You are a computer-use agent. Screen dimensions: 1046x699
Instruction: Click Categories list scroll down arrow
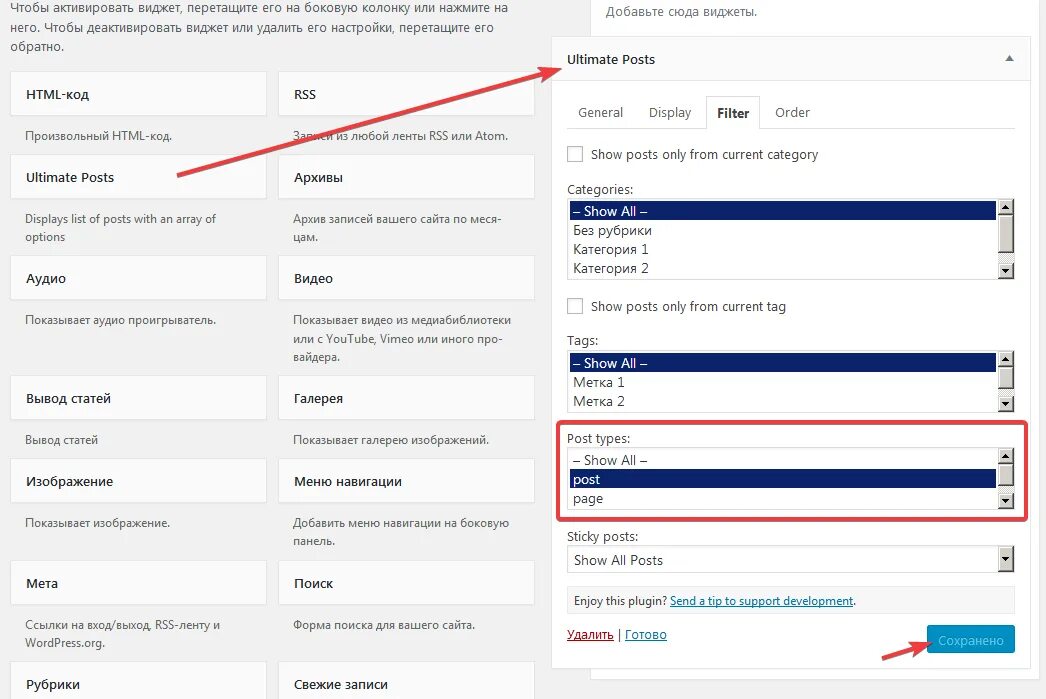coord(1005,270)
